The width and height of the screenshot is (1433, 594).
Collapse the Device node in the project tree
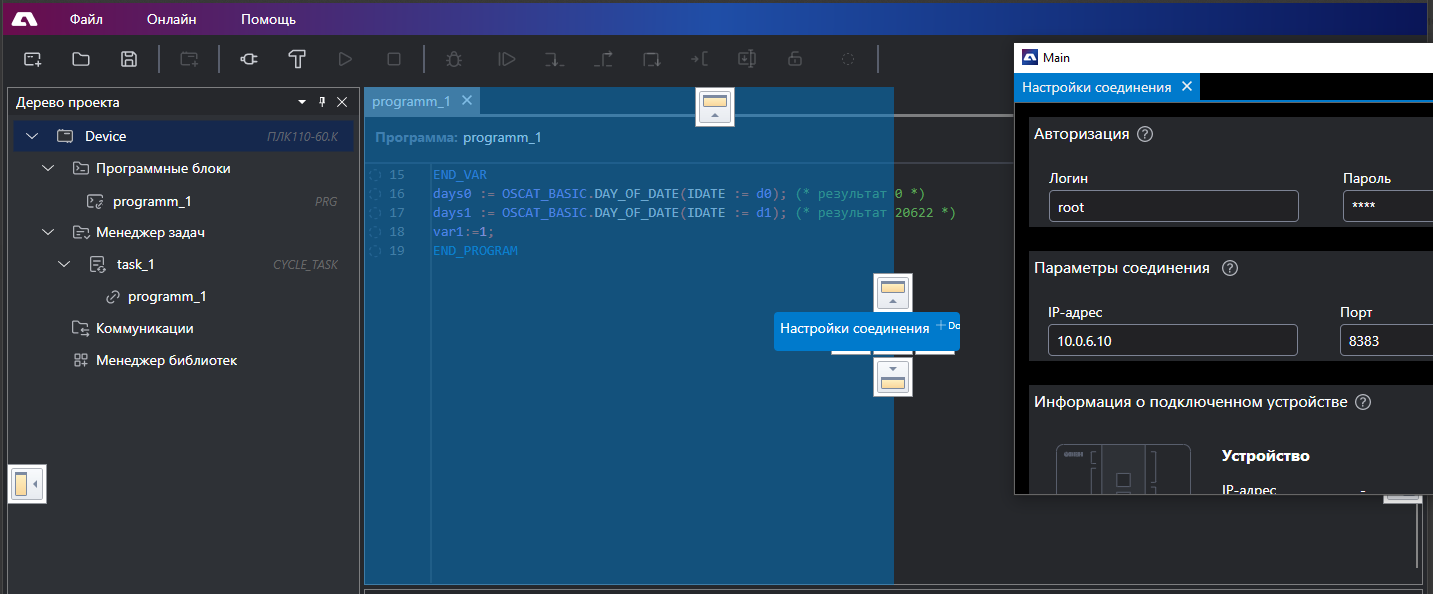[32, 136]
